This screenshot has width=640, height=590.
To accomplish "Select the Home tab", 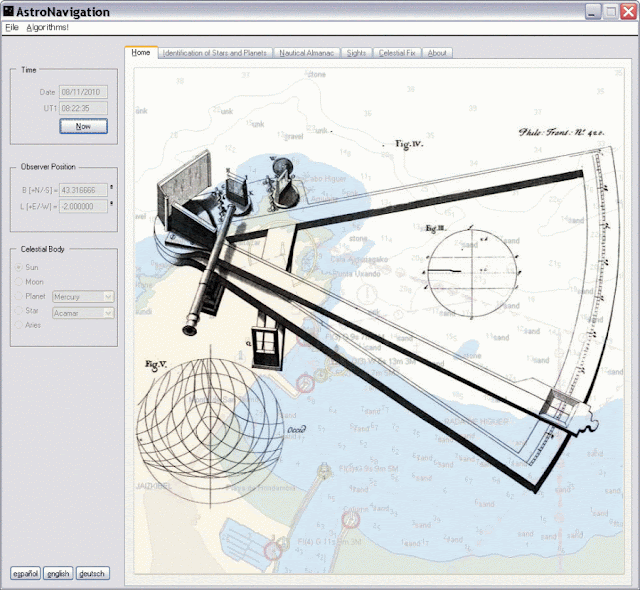I will coord(141,52).
